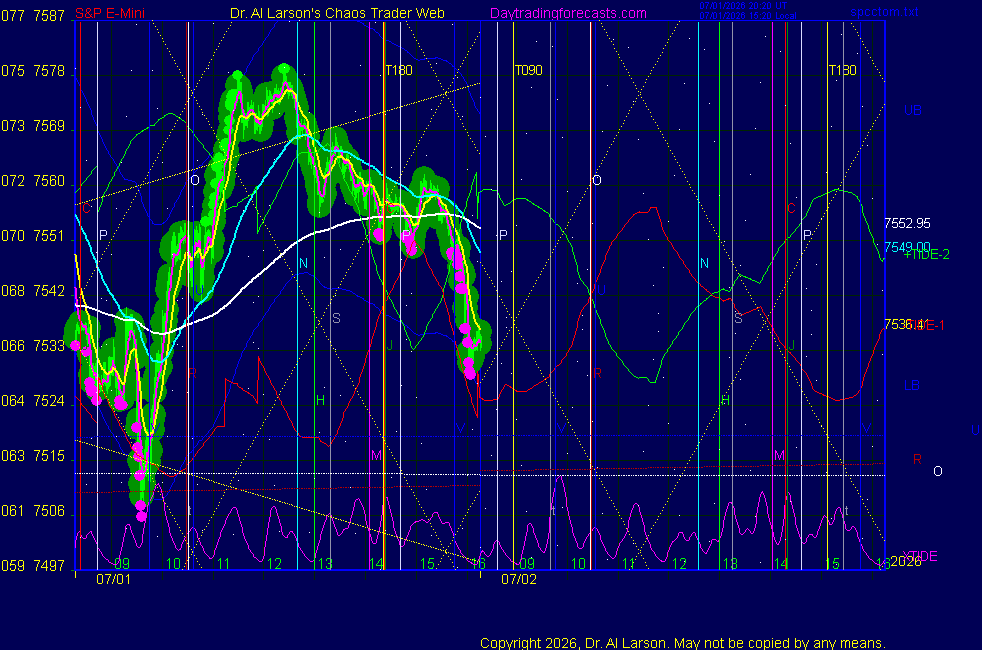Click the blue UB upper band label

click(912, 110)
